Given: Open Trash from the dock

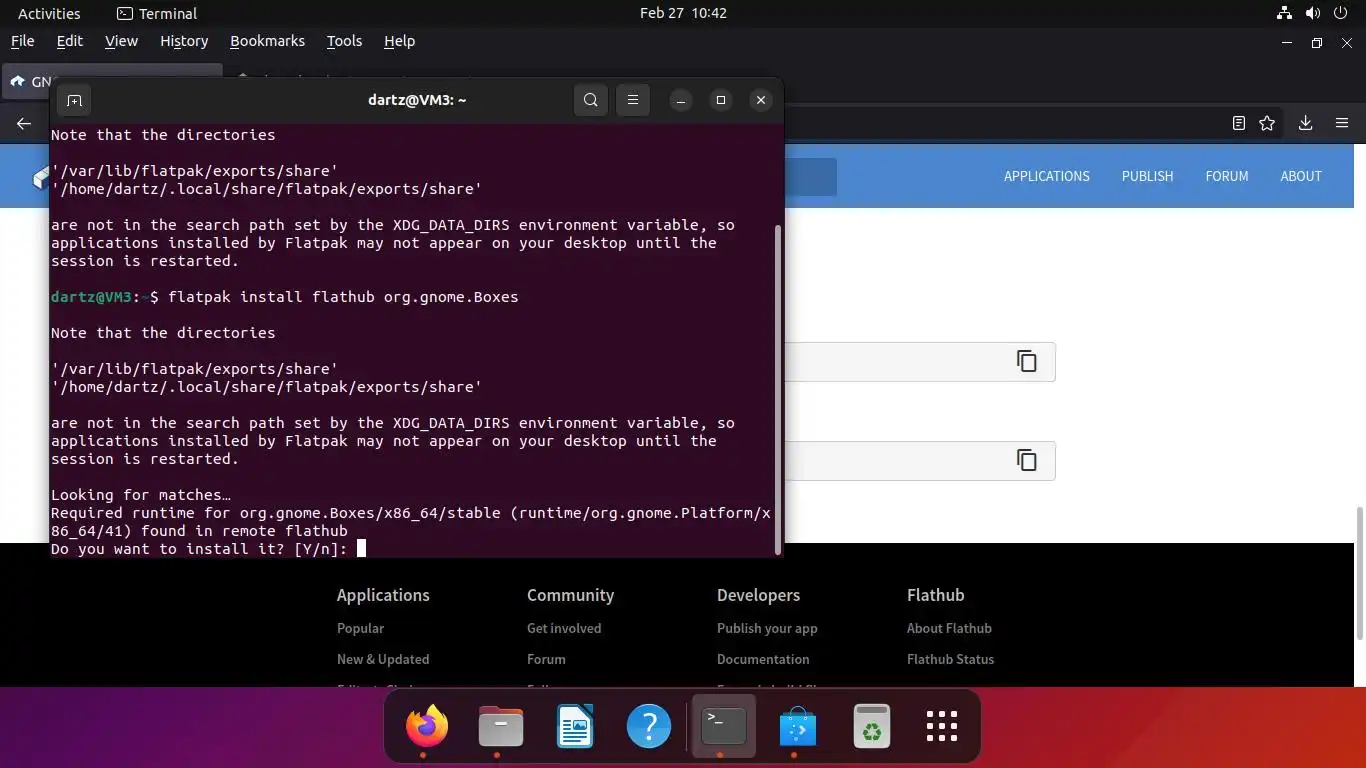Looking at the screenshot, I should 871,726.
